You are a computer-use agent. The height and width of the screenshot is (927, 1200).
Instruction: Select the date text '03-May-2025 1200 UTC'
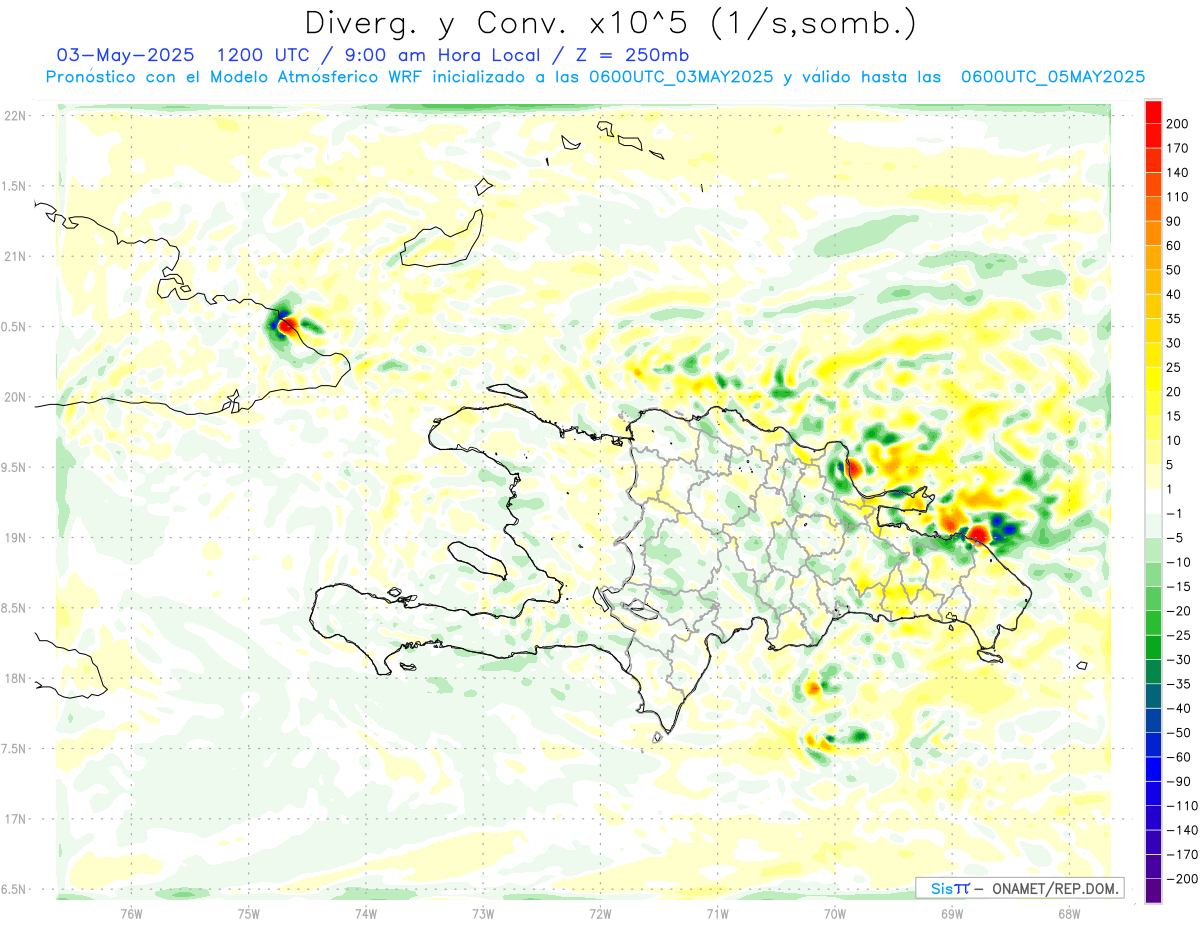pos(181,54)
